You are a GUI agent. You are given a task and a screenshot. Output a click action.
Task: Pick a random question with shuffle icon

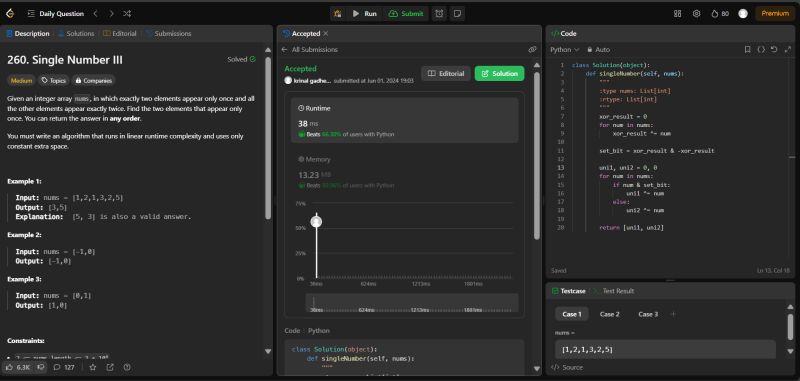tap(128, 14)
